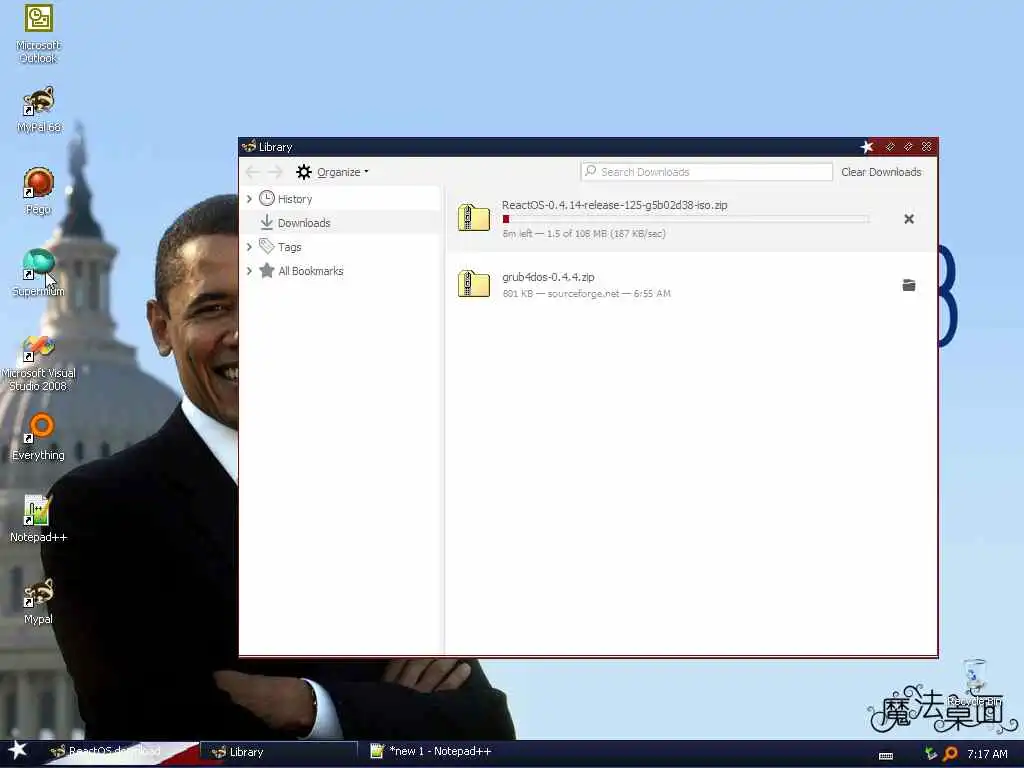Close the Library window

click(927, 147)
